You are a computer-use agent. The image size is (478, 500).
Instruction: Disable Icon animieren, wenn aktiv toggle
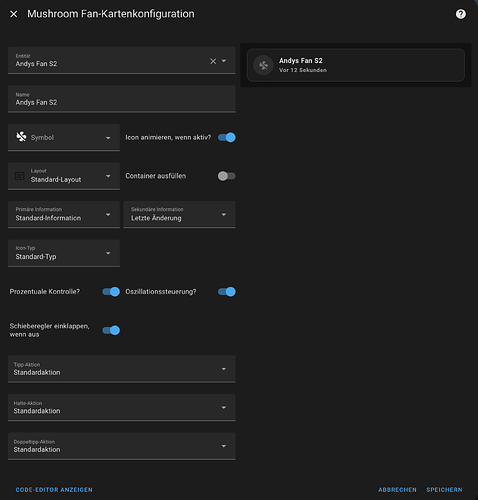[227, 137]
